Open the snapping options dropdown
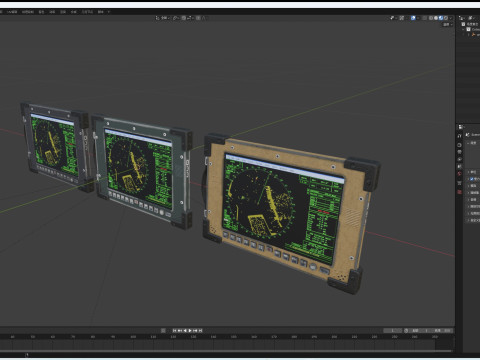Screen dimensions: 480x360 tap(190, 18)
